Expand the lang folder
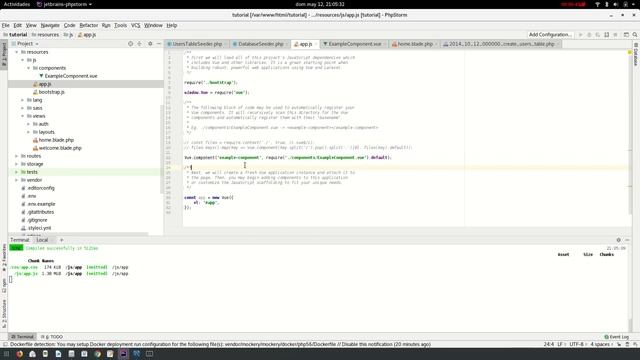640x360 pixels. tap(22, 100)
